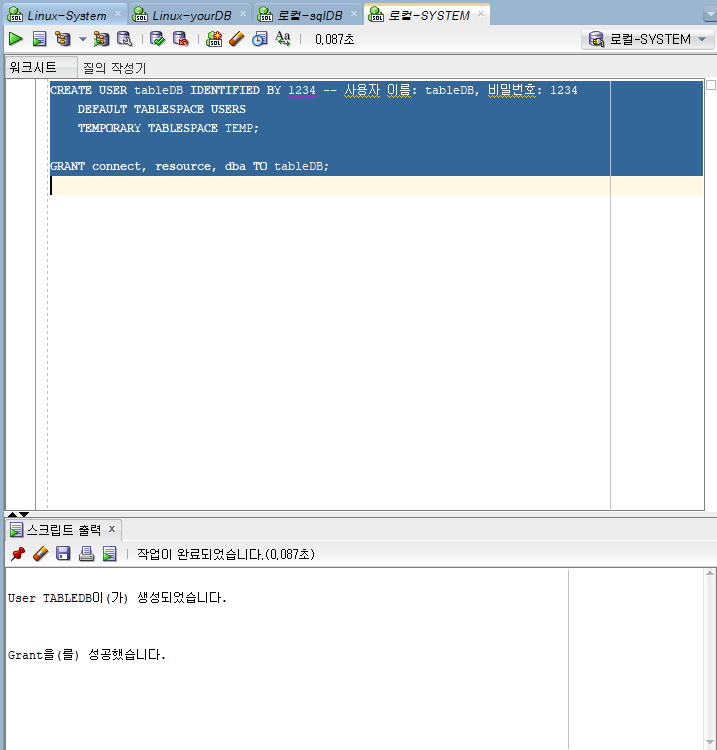Image resolution: width=717 pixels, height=750 pixels.
Task: Close the Linux-yourDB tab
Action: (243, 14)
